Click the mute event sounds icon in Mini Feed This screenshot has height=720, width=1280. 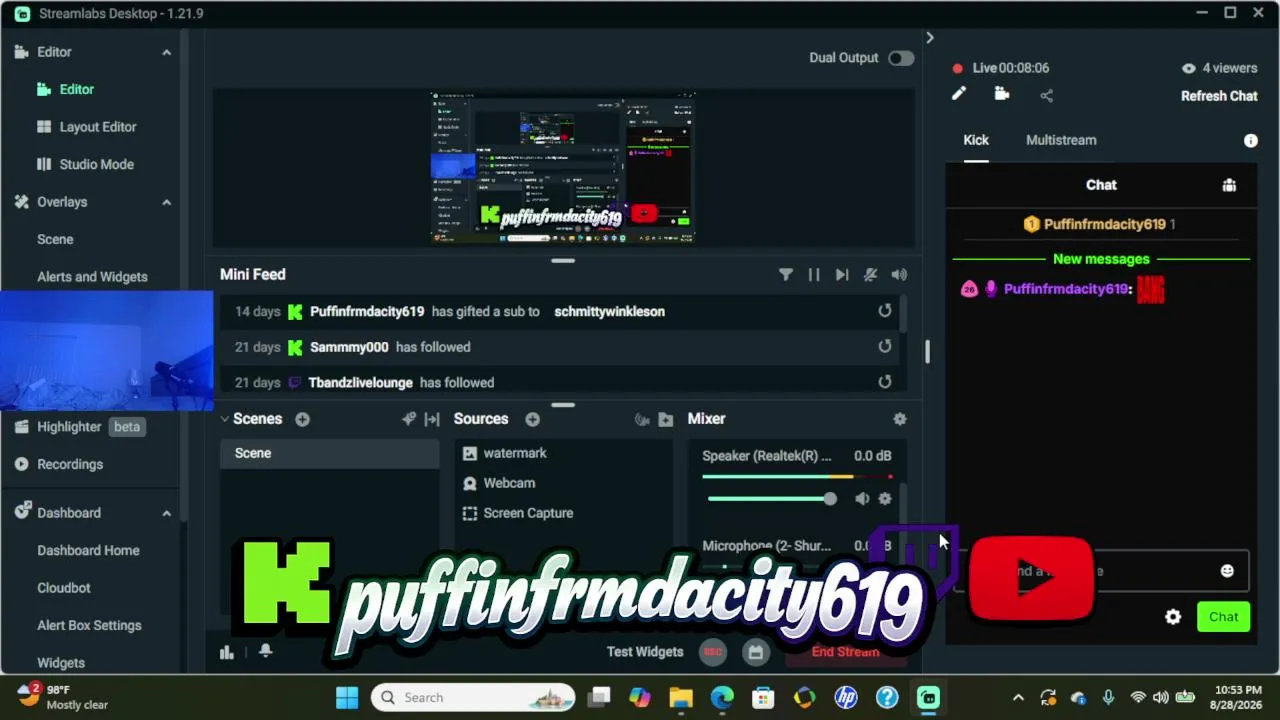pos(871,275)
